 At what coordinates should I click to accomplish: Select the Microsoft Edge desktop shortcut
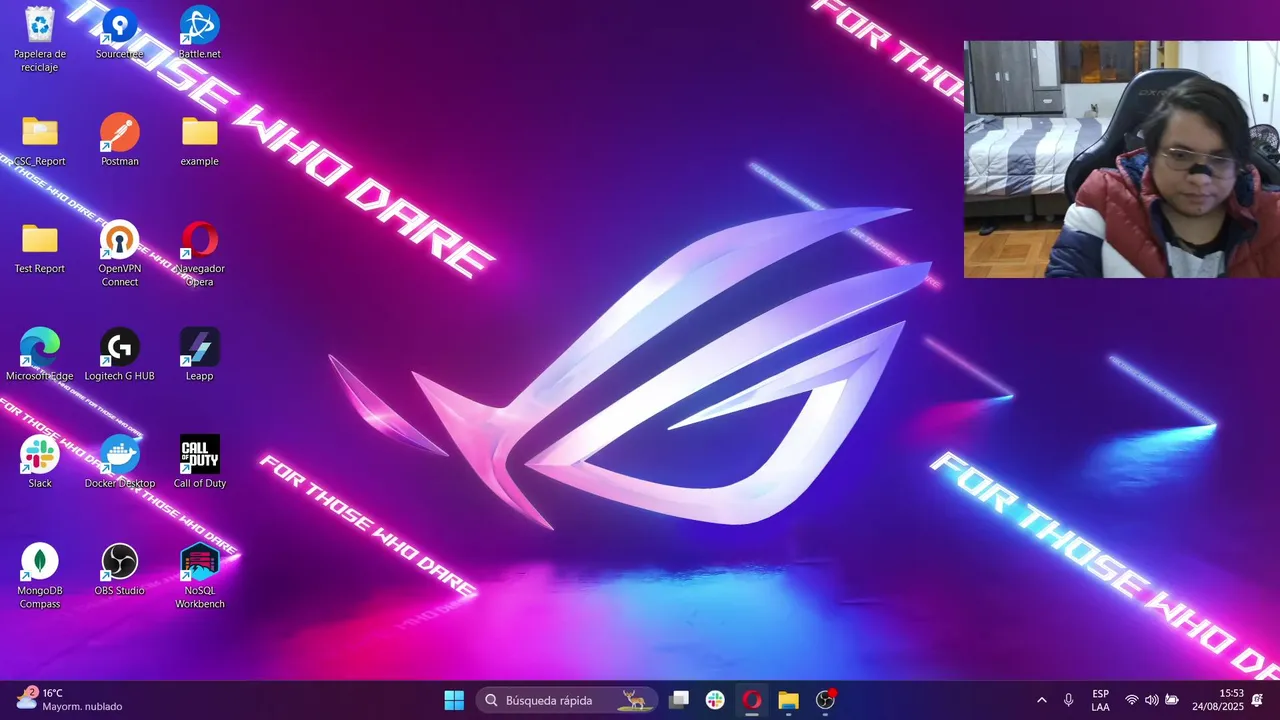coord(40,354)
